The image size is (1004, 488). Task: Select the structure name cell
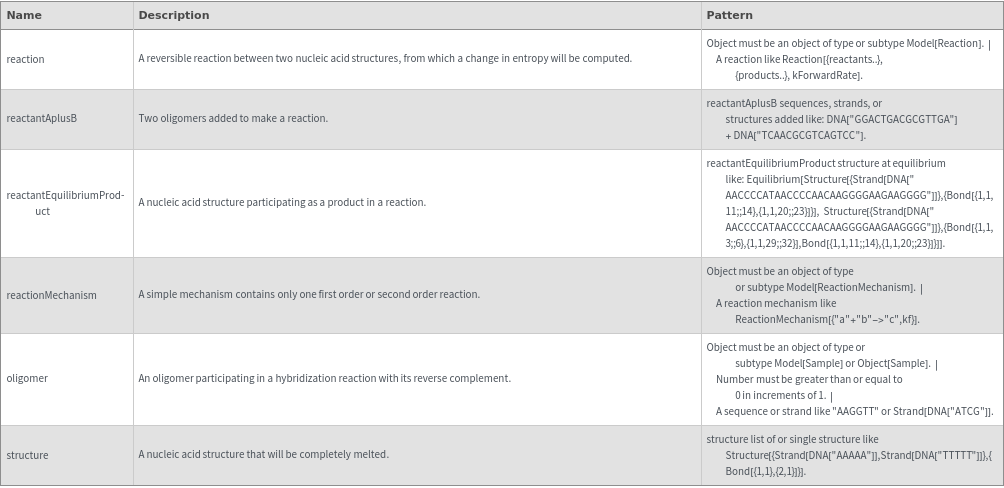coord(28,455)
